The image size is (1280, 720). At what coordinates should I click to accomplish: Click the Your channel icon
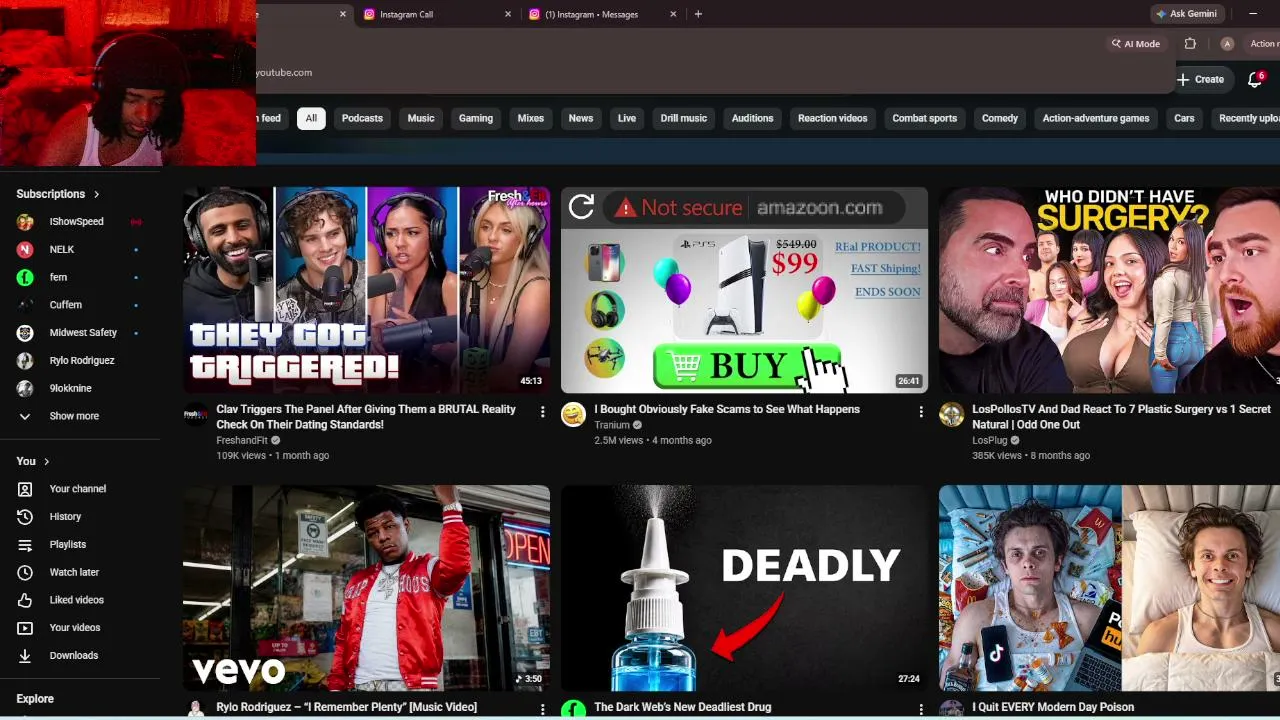pyautogui.click(x=25, y=489)
